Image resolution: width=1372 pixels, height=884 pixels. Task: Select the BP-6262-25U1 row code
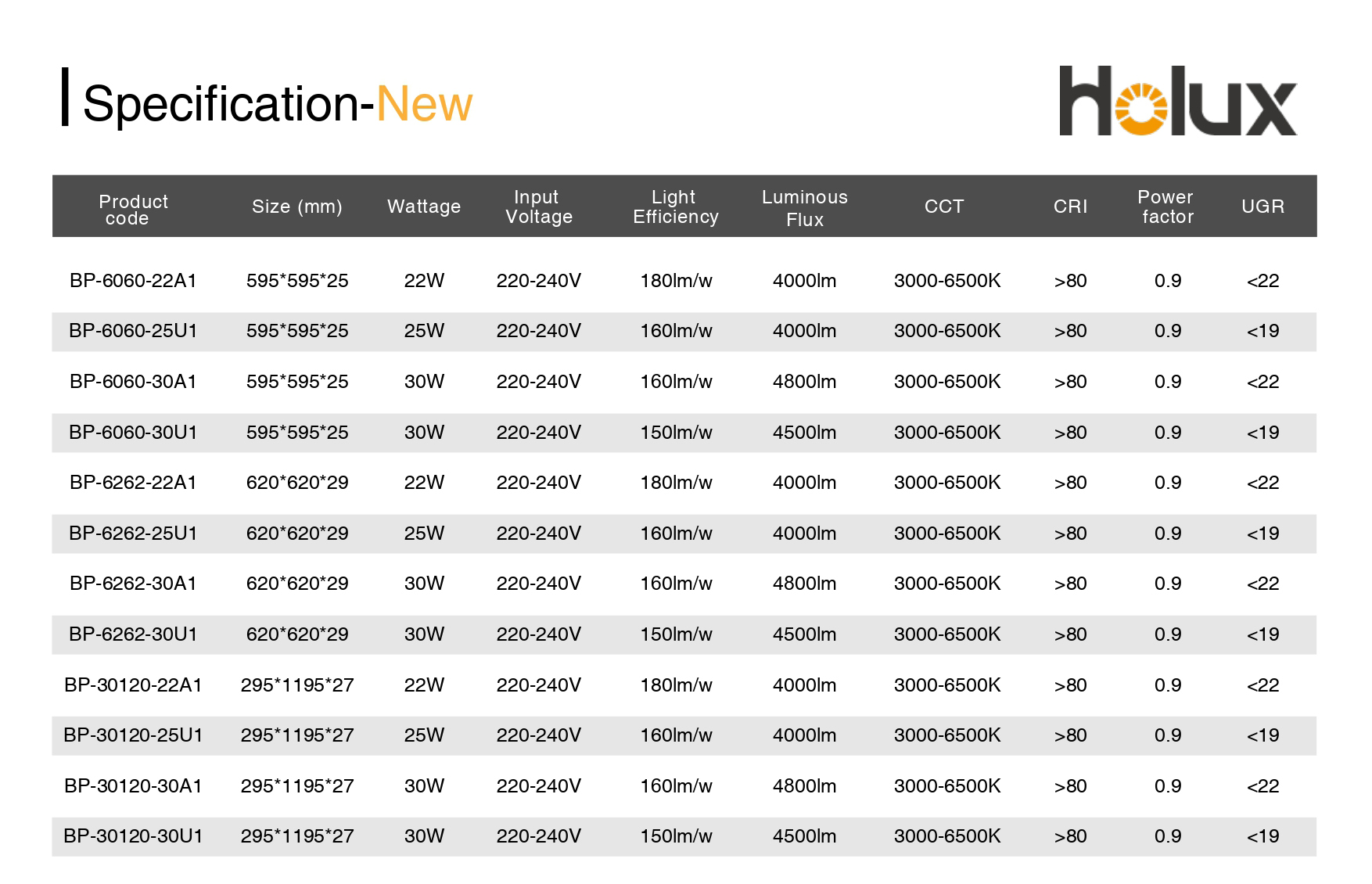click(x=133, y=534)
